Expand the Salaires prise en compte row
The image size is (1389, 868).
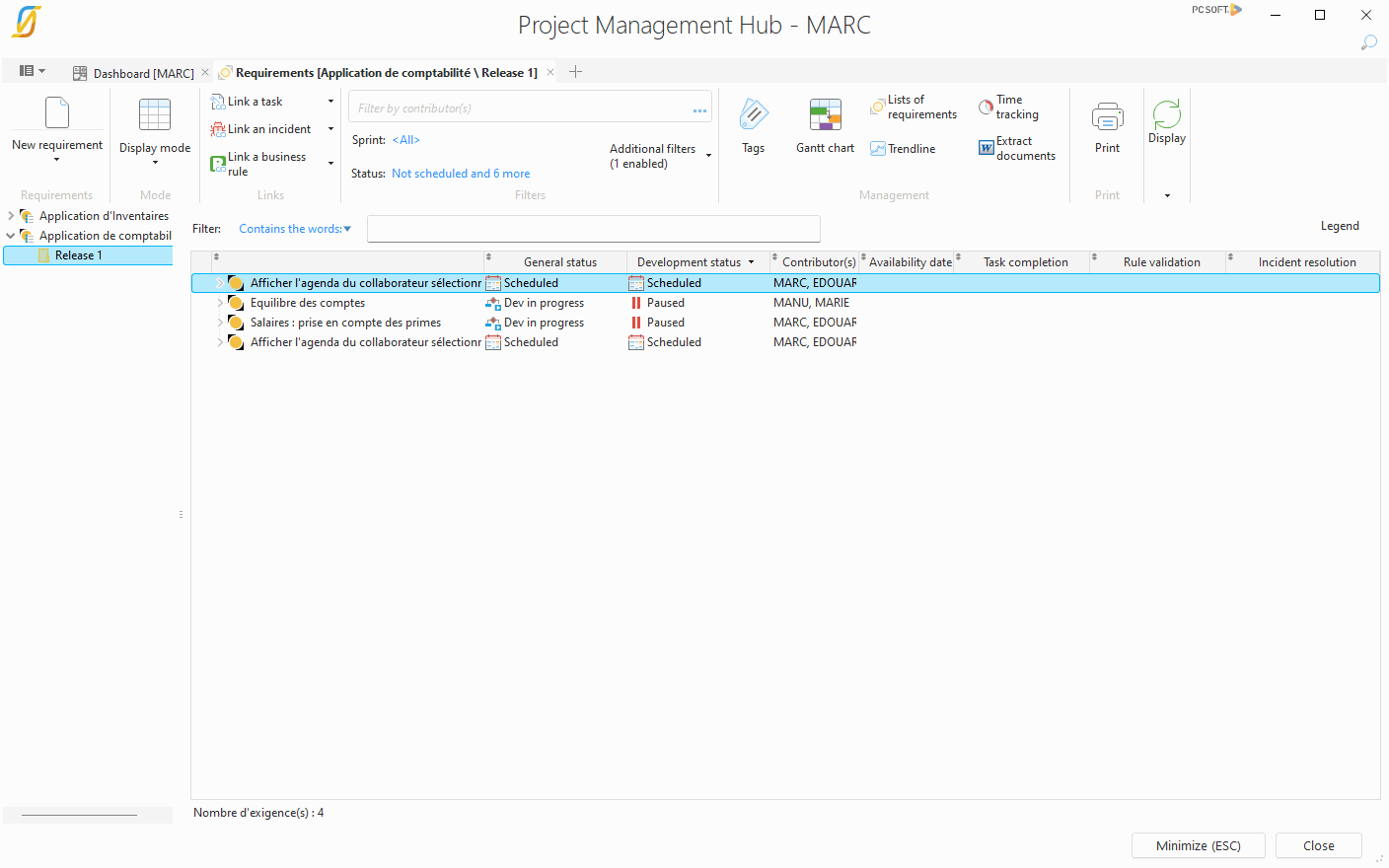coord(220,323)
